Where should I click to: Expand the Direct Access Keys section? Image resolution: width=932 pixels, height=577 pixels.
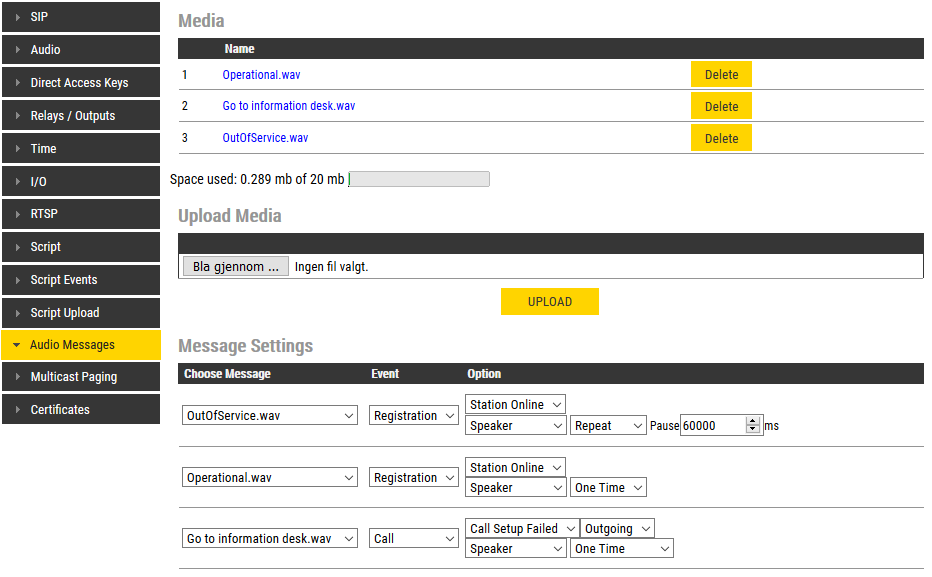click(80, 83)
